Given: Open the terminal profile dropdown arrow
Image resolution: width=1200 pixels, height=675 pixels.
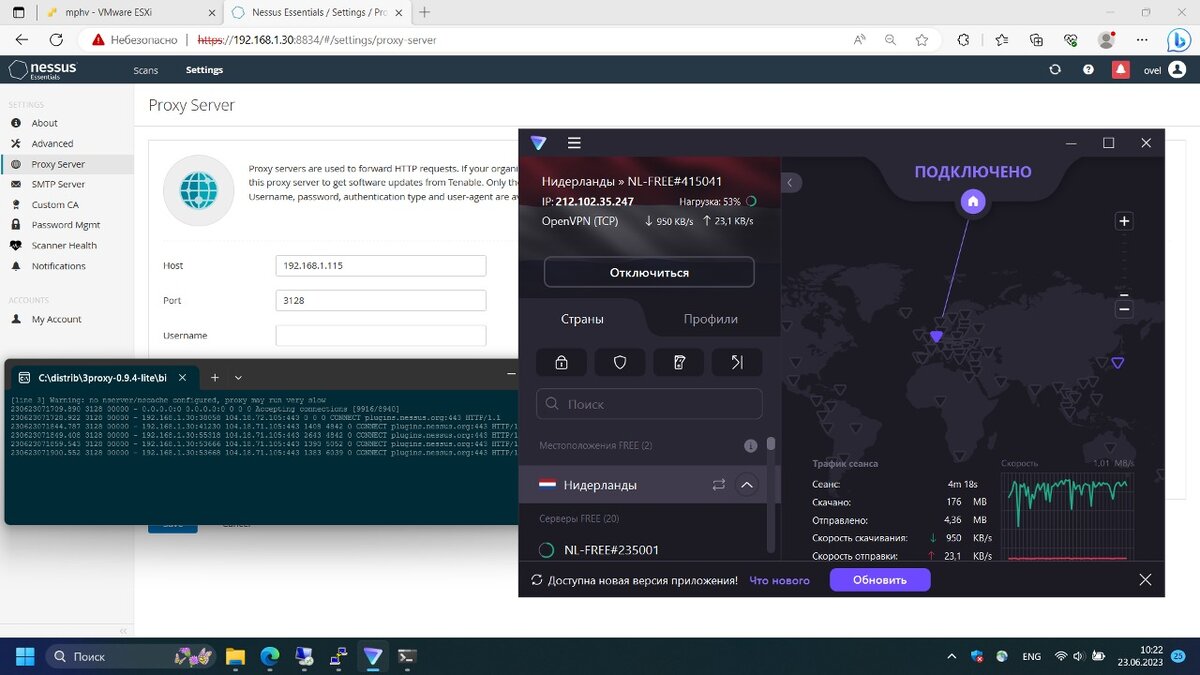Looking at the screenshot, I should tap(238, 378).
